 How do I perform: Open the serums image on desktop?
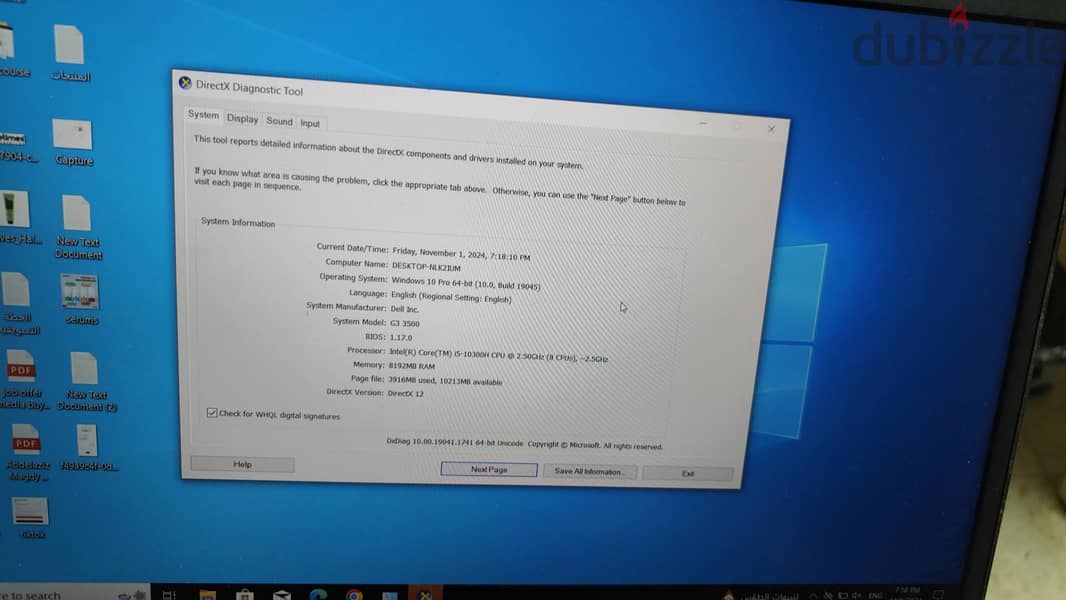point(81,300)
